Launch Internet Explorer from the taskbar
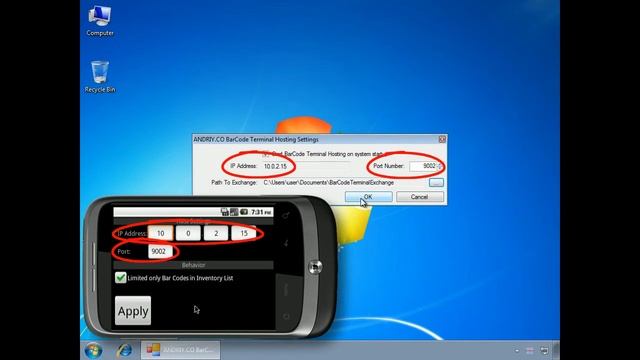This screenshot has height=360, width=640. pos(124,350)
